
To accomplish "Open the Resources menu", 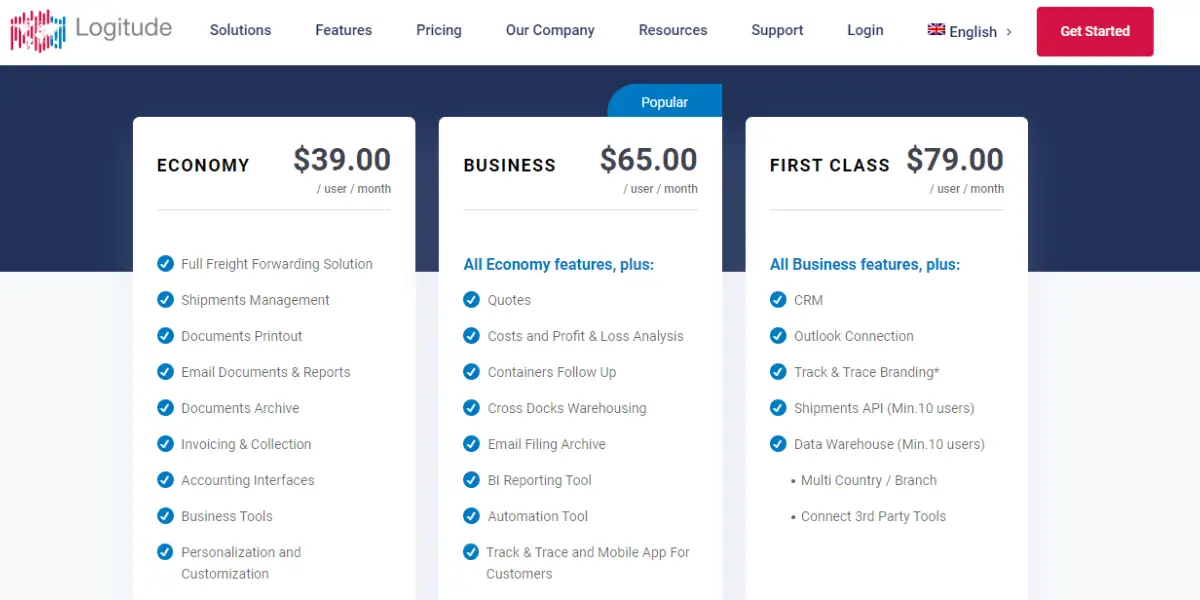I will (673, 30).
